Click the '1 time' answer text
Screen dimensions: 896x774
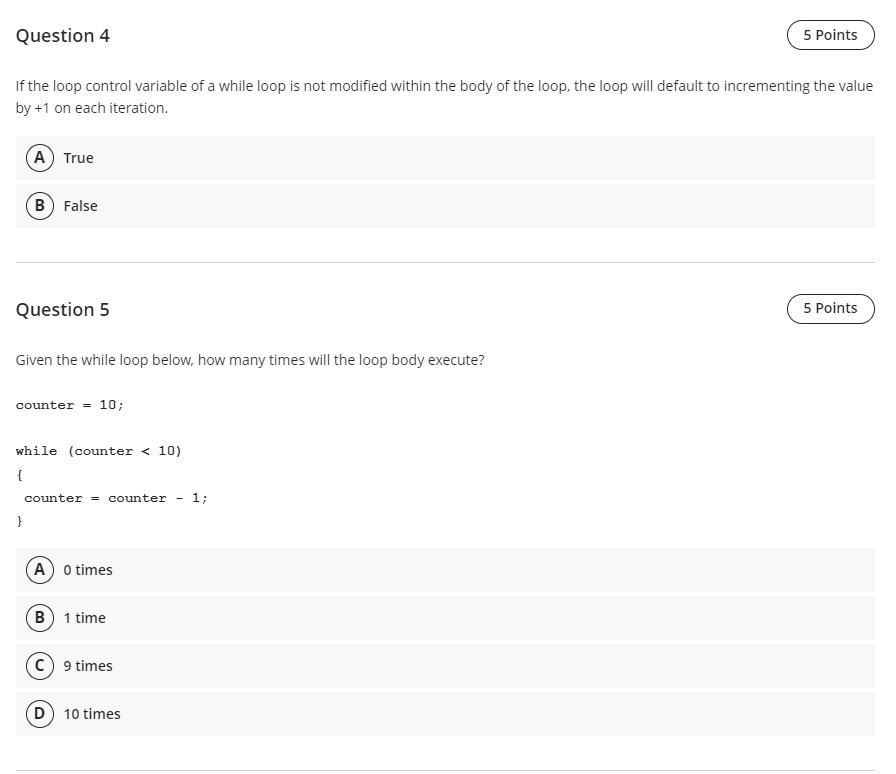pos(85,618)
